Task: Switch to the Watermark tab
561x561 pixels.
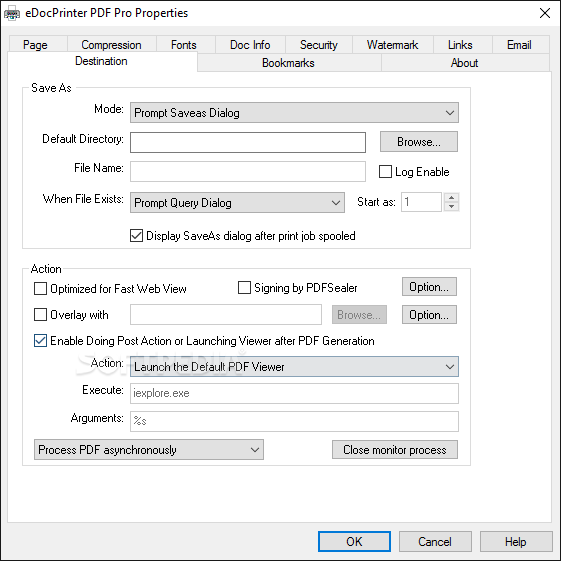Action: (392, 45)
